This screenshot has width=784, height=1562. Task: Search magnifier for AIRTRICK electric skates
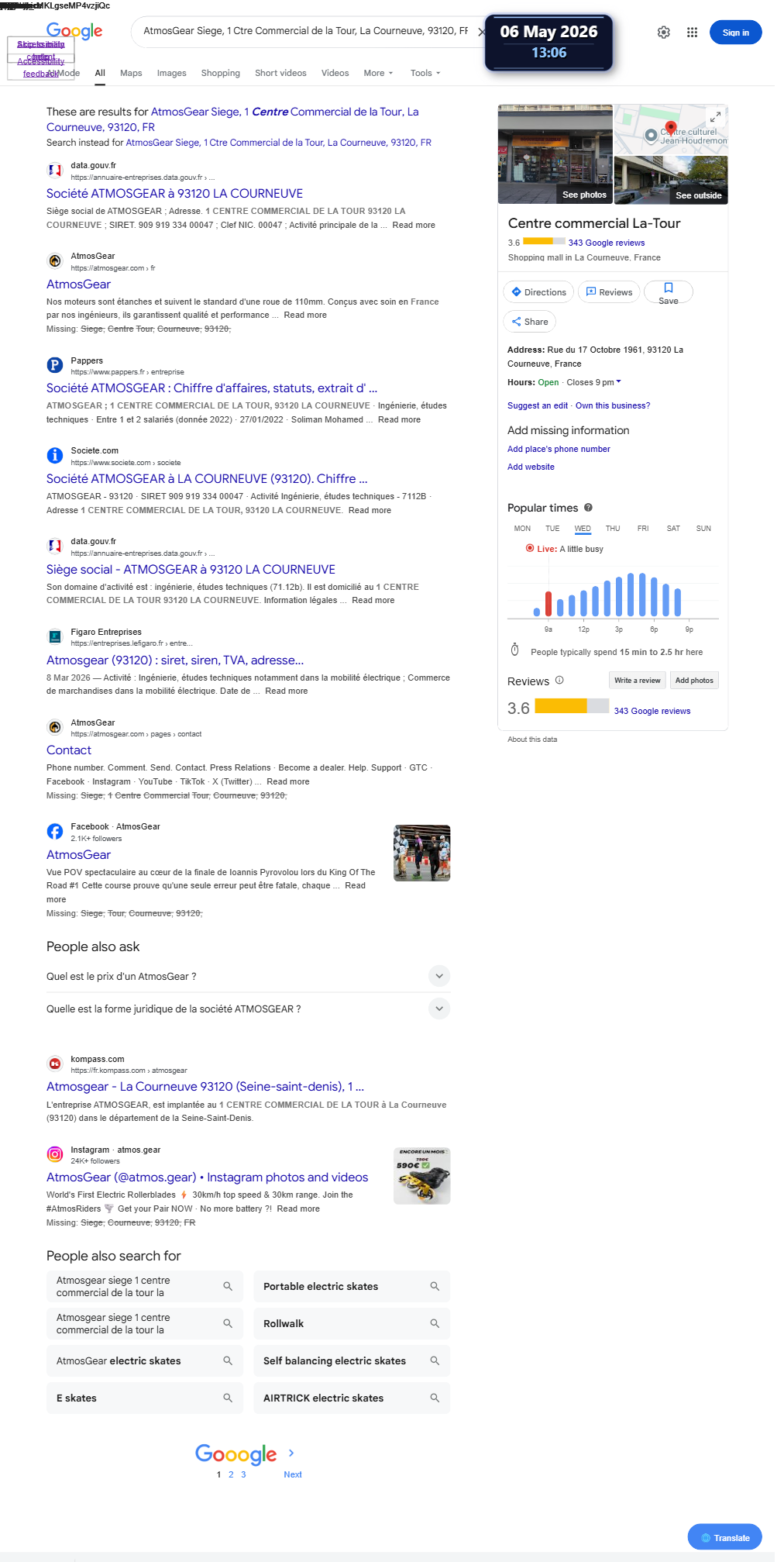[435, 1398]
